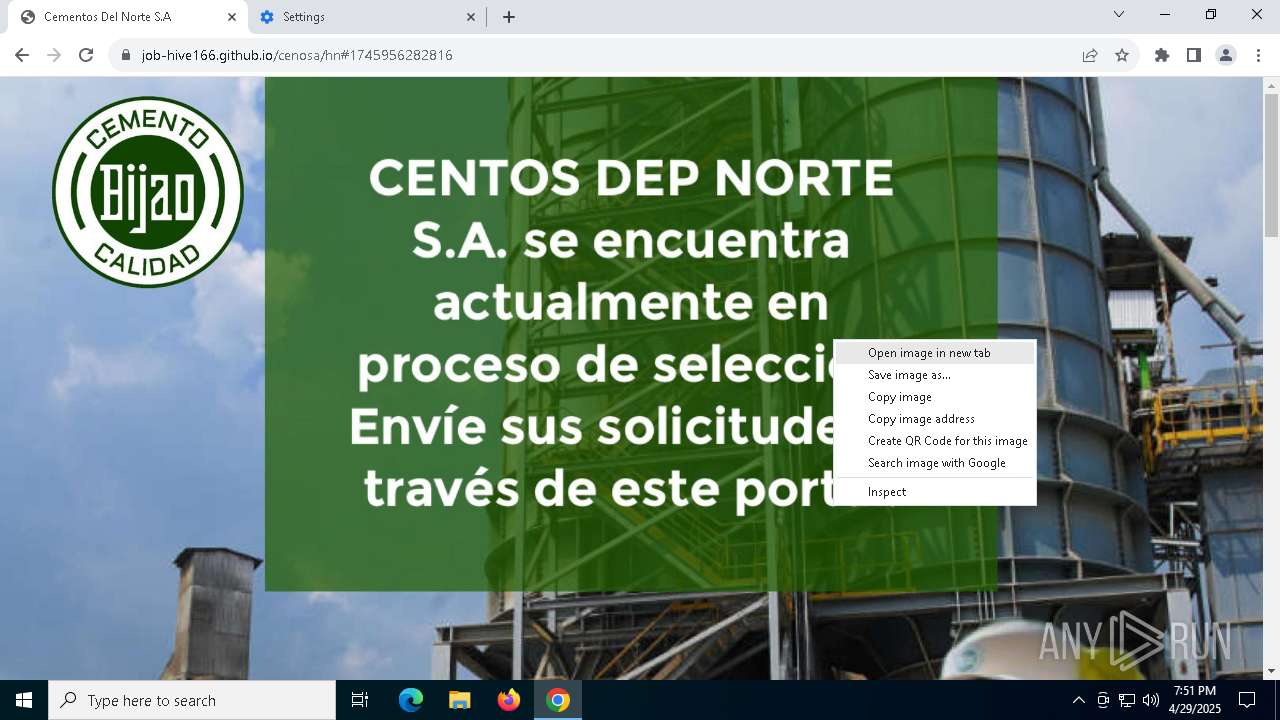Image resolution: width=1280 pixels, height=720 pixels.
Task: Open the Windows Start menu
Action: click(x=24, y=700)
